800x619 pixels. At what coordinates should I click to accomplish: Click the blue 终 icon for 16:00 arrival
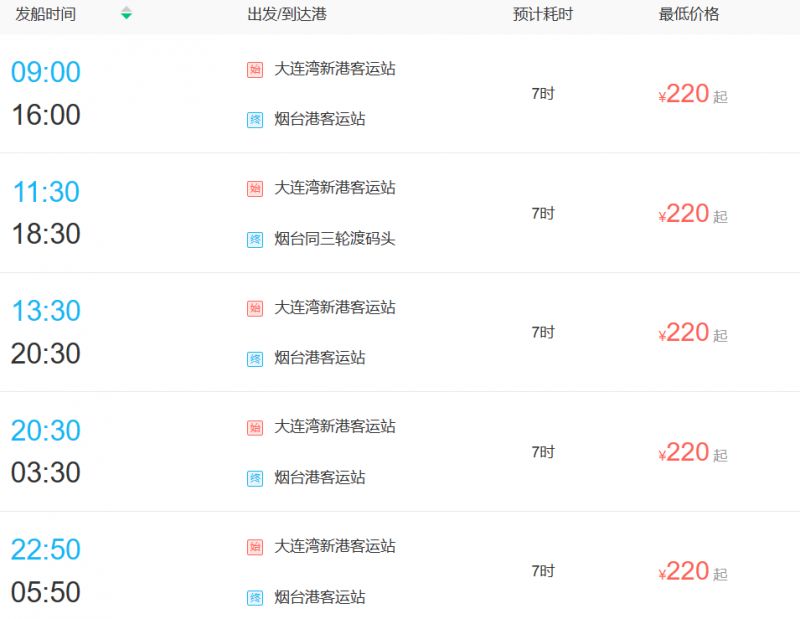(x=255, y=120)
